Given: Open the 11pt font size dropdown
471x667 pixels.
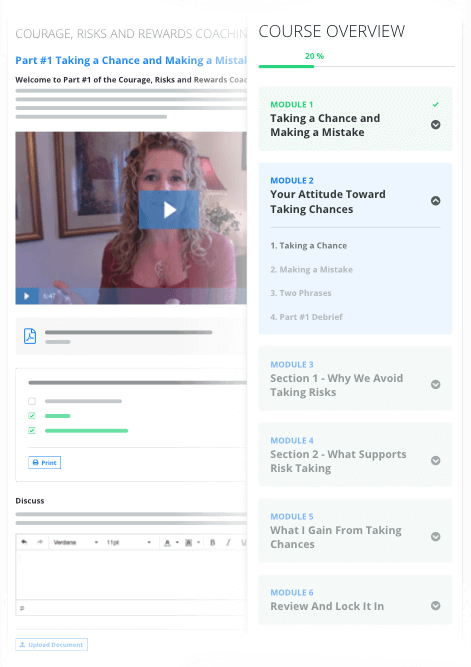Looking at the screenshot, I should pyautogui.click(x=128, y=542).
